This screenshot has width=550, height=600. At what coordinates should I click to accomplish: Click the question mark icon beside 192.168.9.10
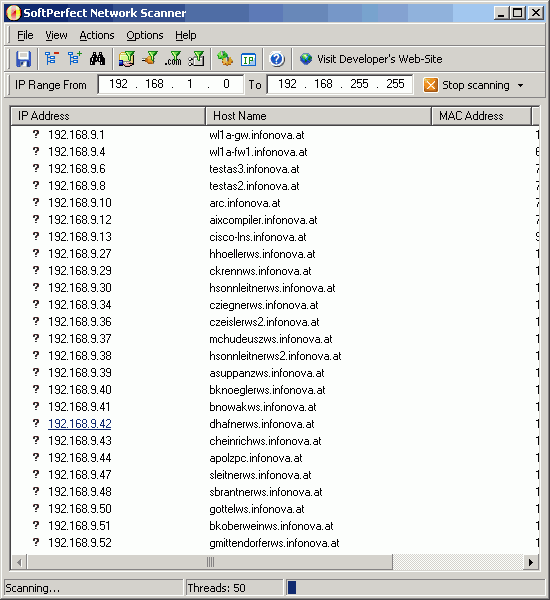pyautogui.click(x=36, y=202)
